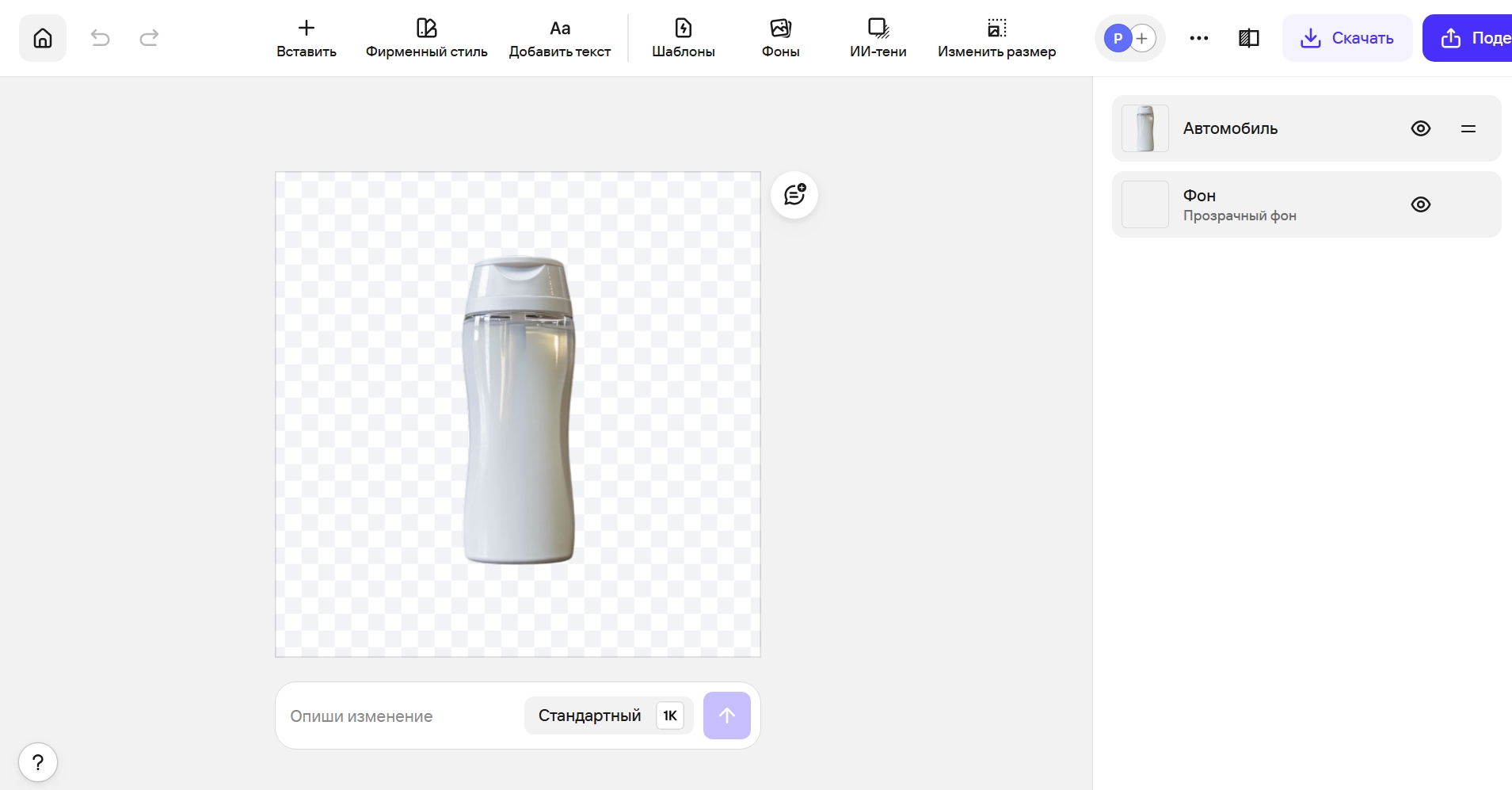Open the three-dots more options menu

(1199, 38)
